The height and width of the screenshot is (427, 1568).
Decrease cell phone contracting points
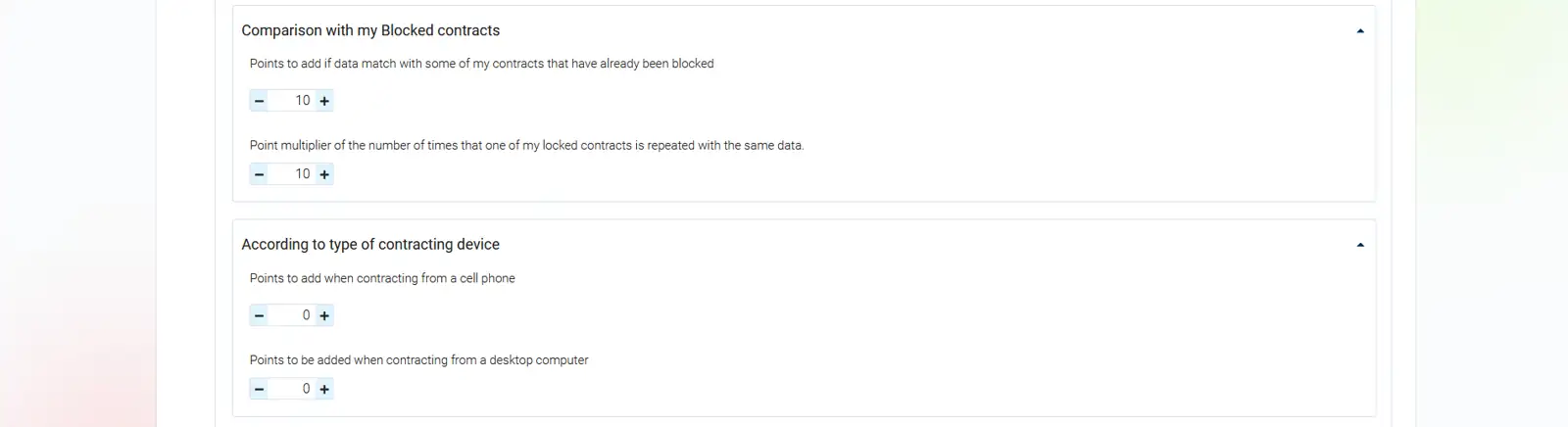click(259, 315)
